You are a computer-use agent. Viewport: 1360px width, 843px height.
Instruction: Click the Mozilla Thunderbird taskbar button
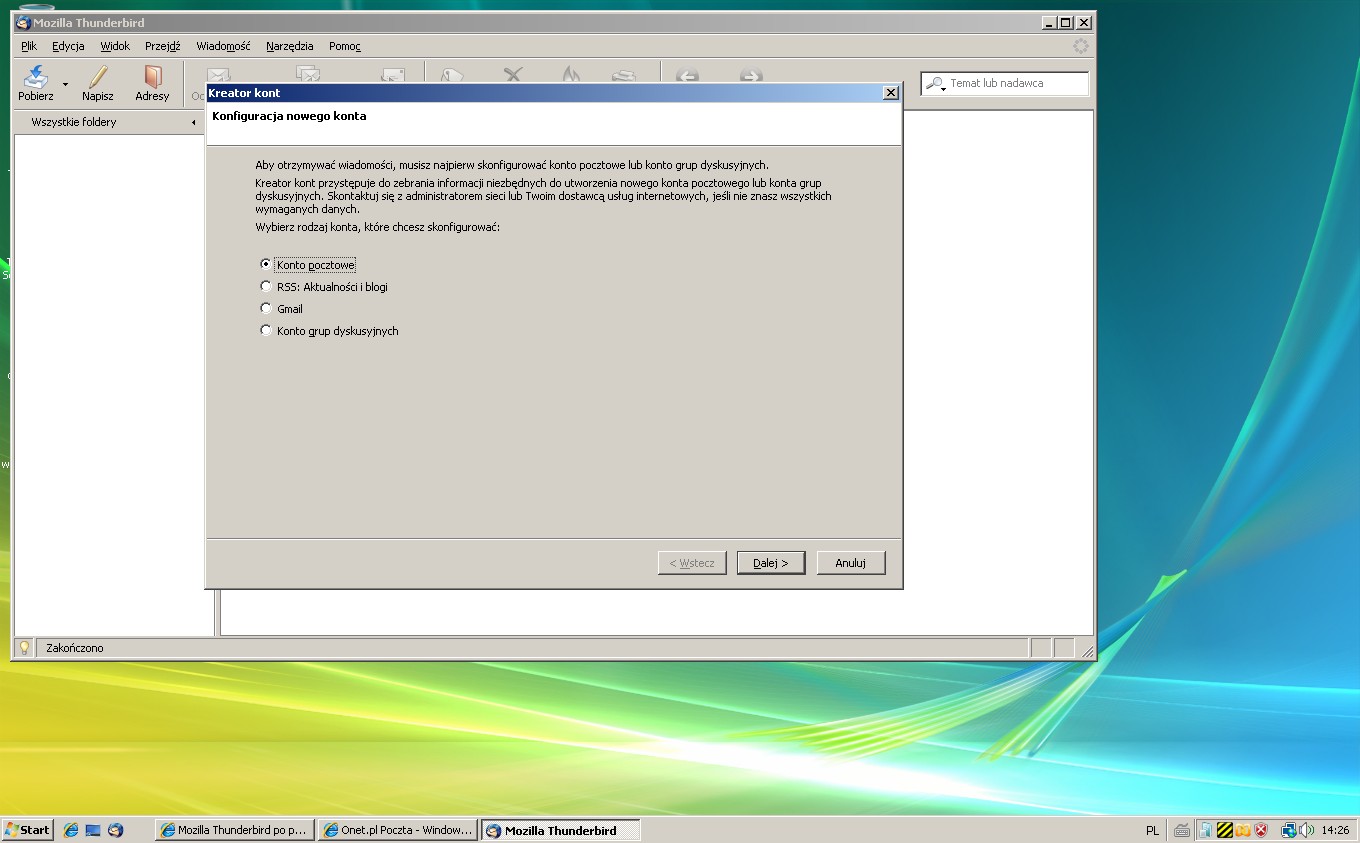(x=561, y=830)
